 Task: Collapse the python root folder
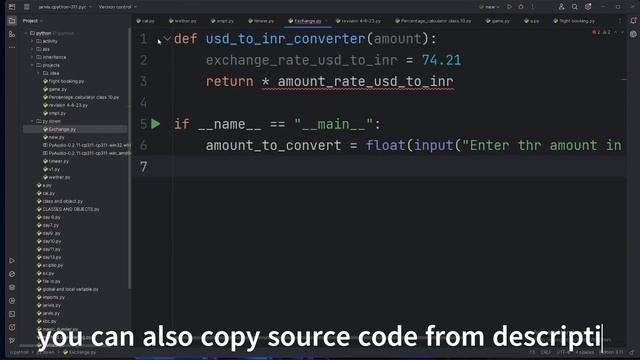click(x=26, y=33)
